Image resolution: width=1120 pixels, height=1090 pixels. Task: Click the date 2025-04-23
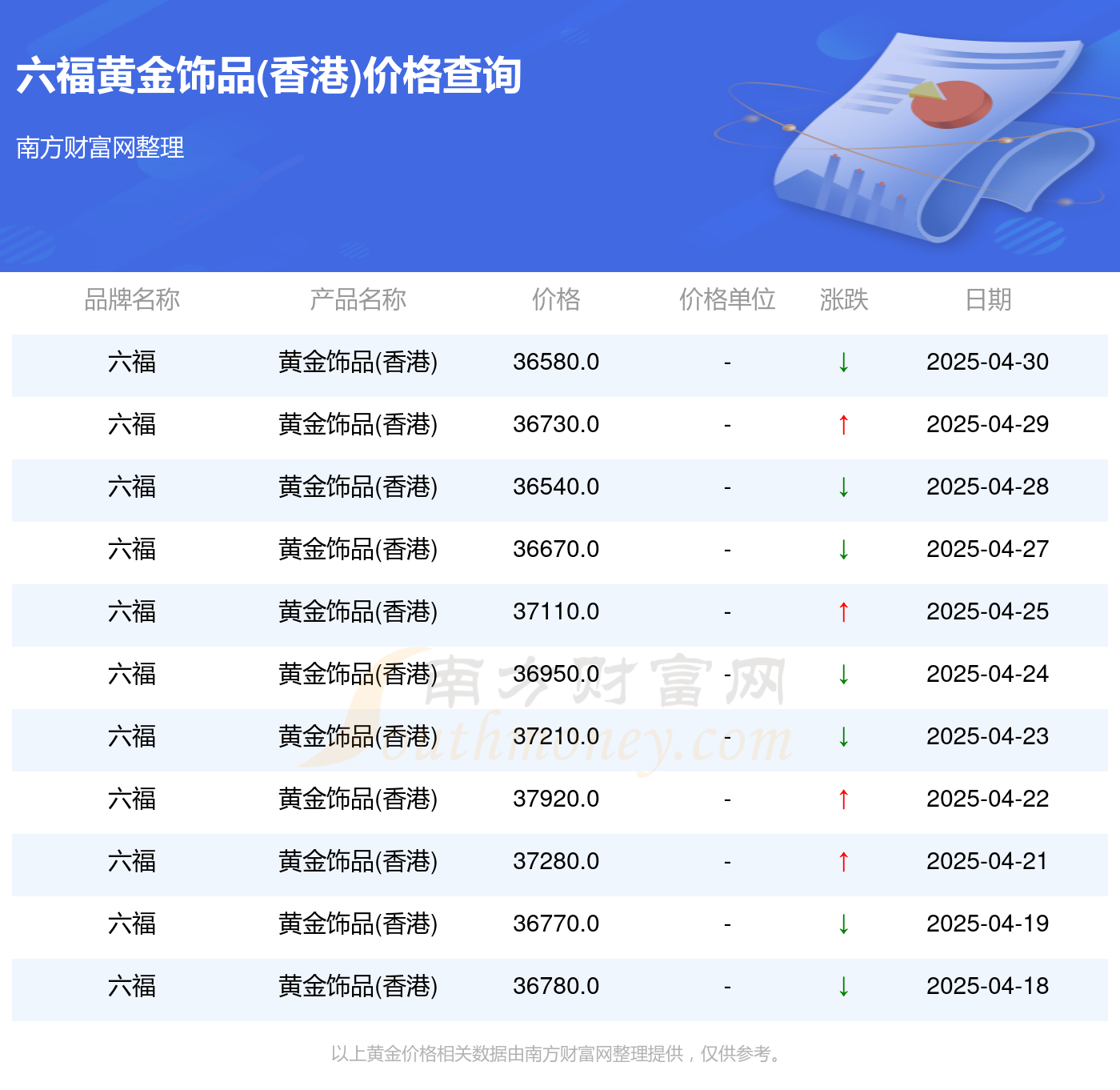click(987, 736)
